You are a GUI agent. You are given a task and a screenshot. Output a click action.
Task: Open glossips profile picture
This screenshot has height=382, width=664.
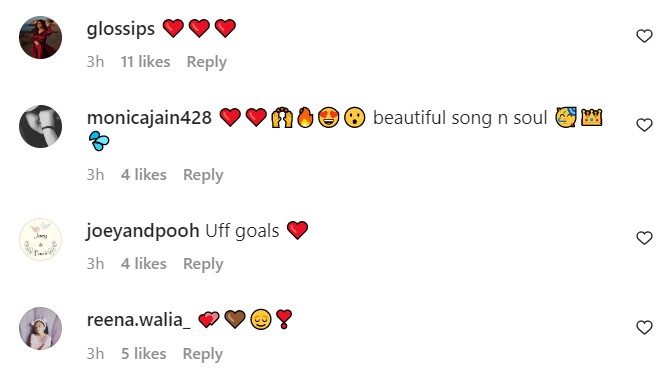point(41,37)
